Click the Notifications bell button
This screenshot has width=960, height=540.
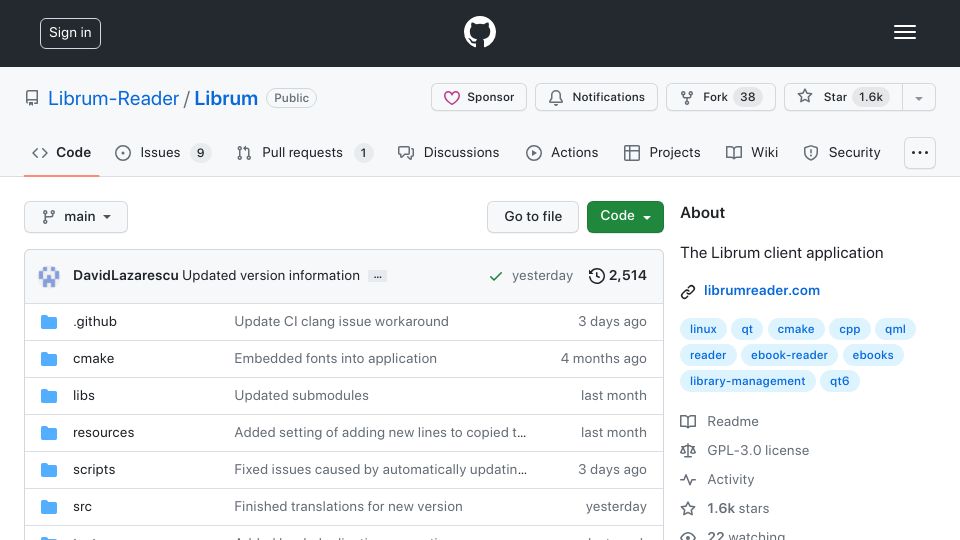click(596, 97)
